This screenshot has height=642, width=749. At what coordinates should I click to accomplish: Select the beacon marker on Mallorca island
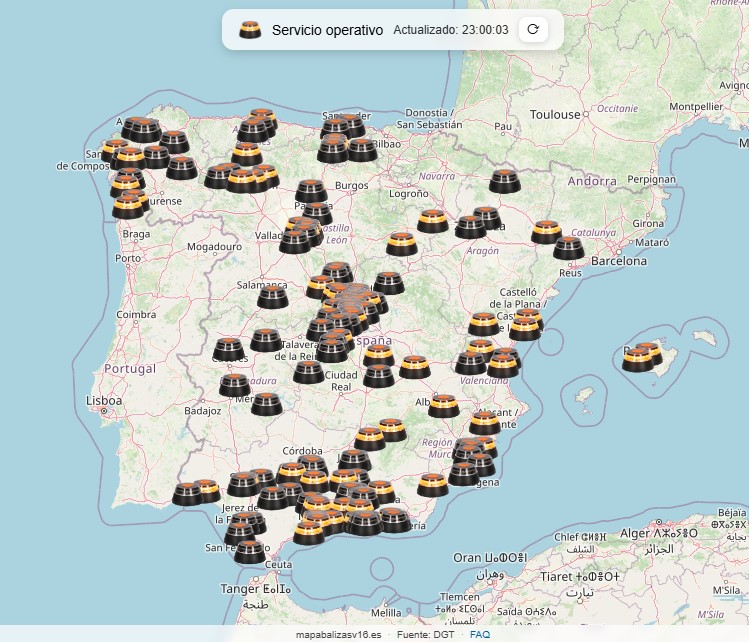pos(640,358)
